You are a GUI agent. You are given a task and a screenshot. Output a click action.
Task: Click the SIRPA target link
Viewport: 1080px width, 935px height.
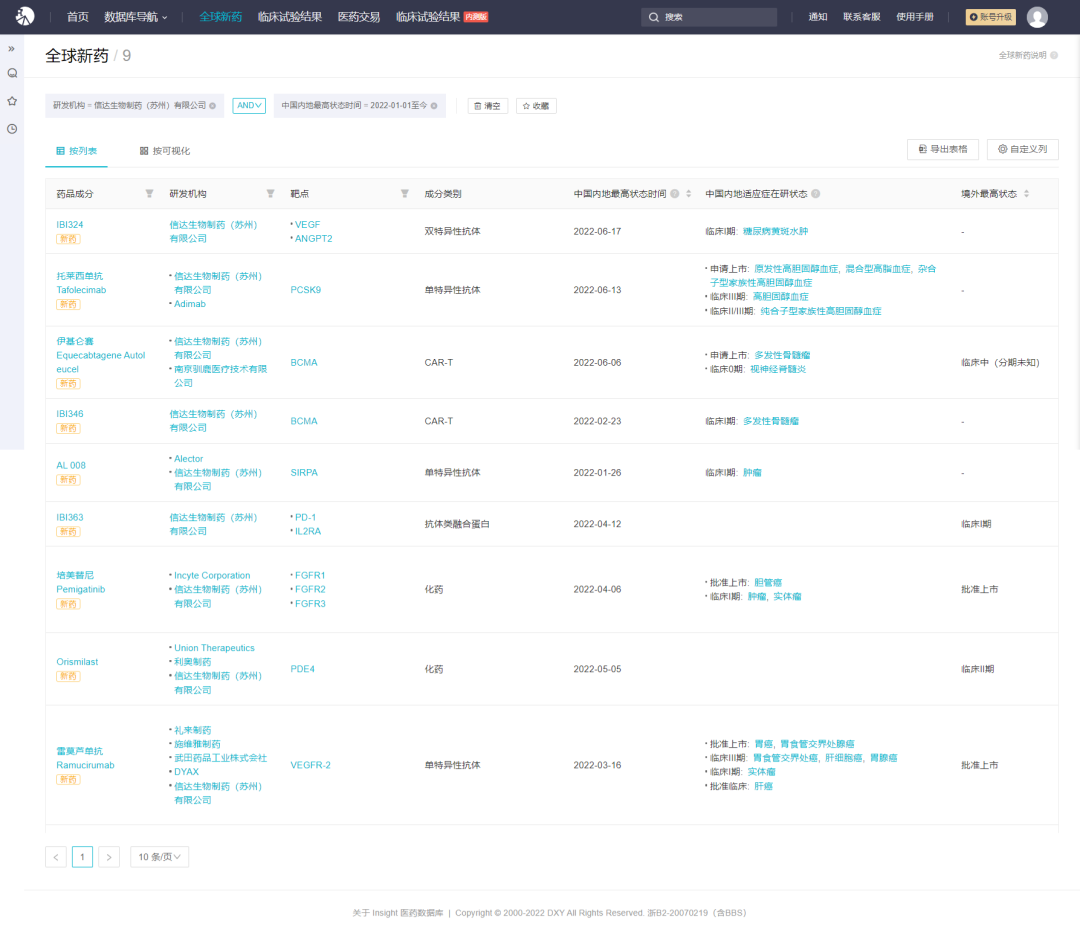click(304, 473)
